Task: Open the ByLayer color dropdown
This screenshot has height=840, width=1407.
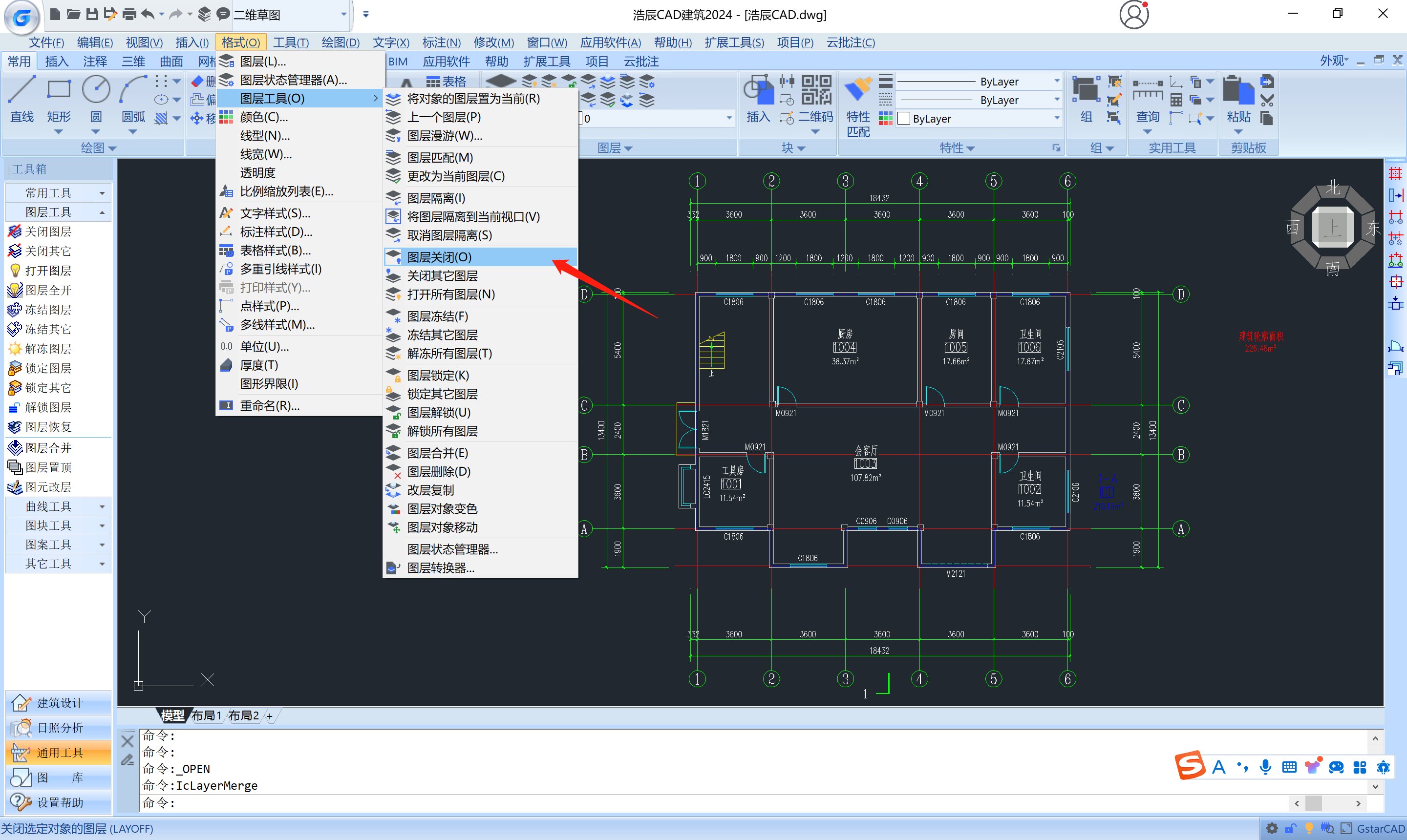Action: click(x=1057, y=118)
